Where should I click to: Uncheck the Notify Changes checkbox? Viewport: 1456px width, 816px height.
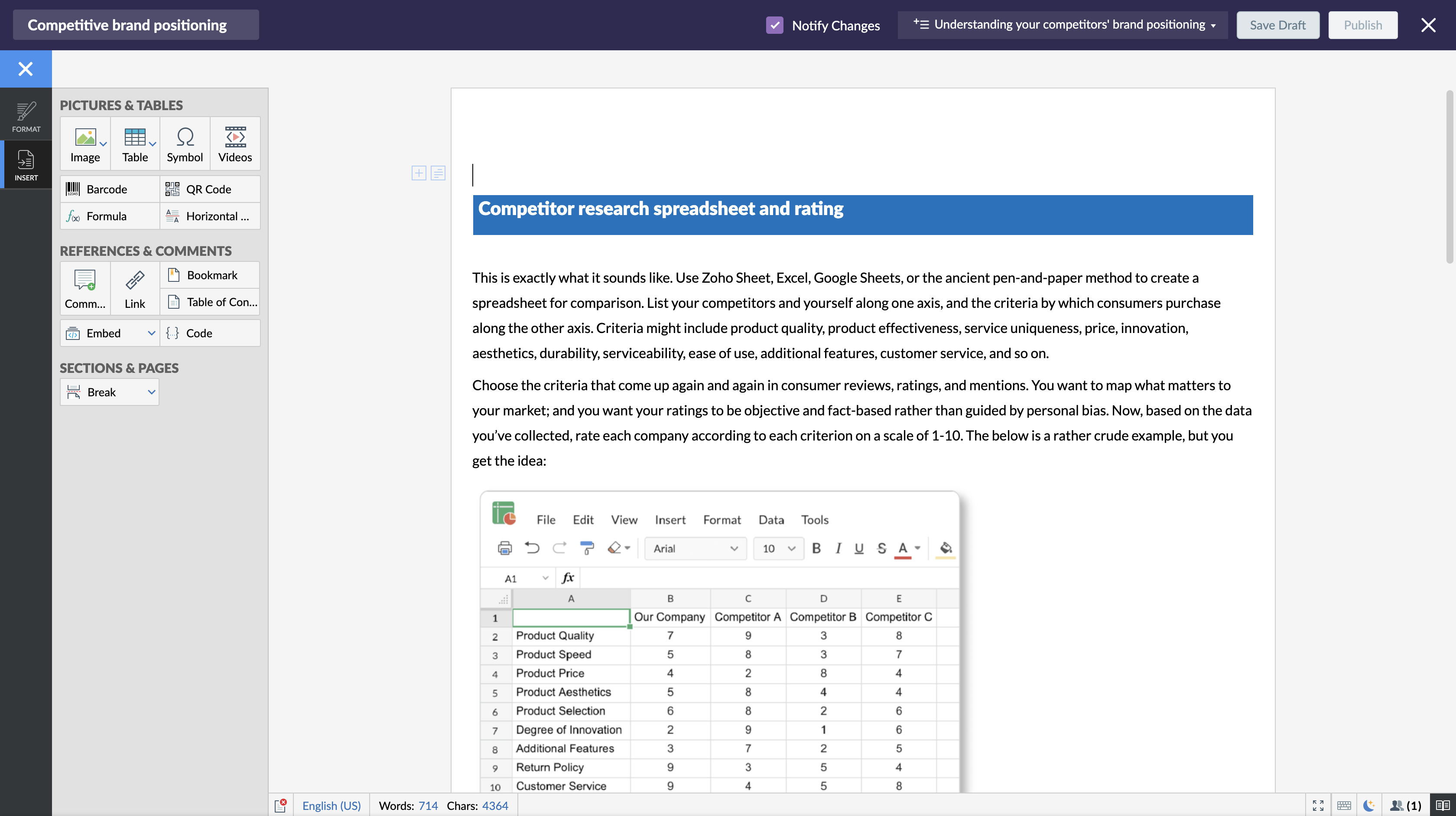[774, 26]
